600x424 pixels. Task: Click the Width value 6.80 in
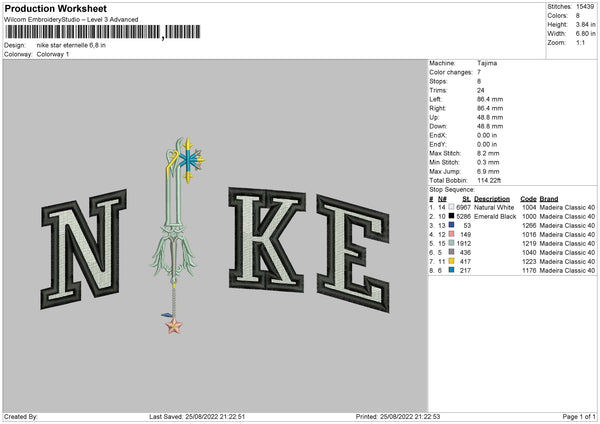[x=585, y=34]
